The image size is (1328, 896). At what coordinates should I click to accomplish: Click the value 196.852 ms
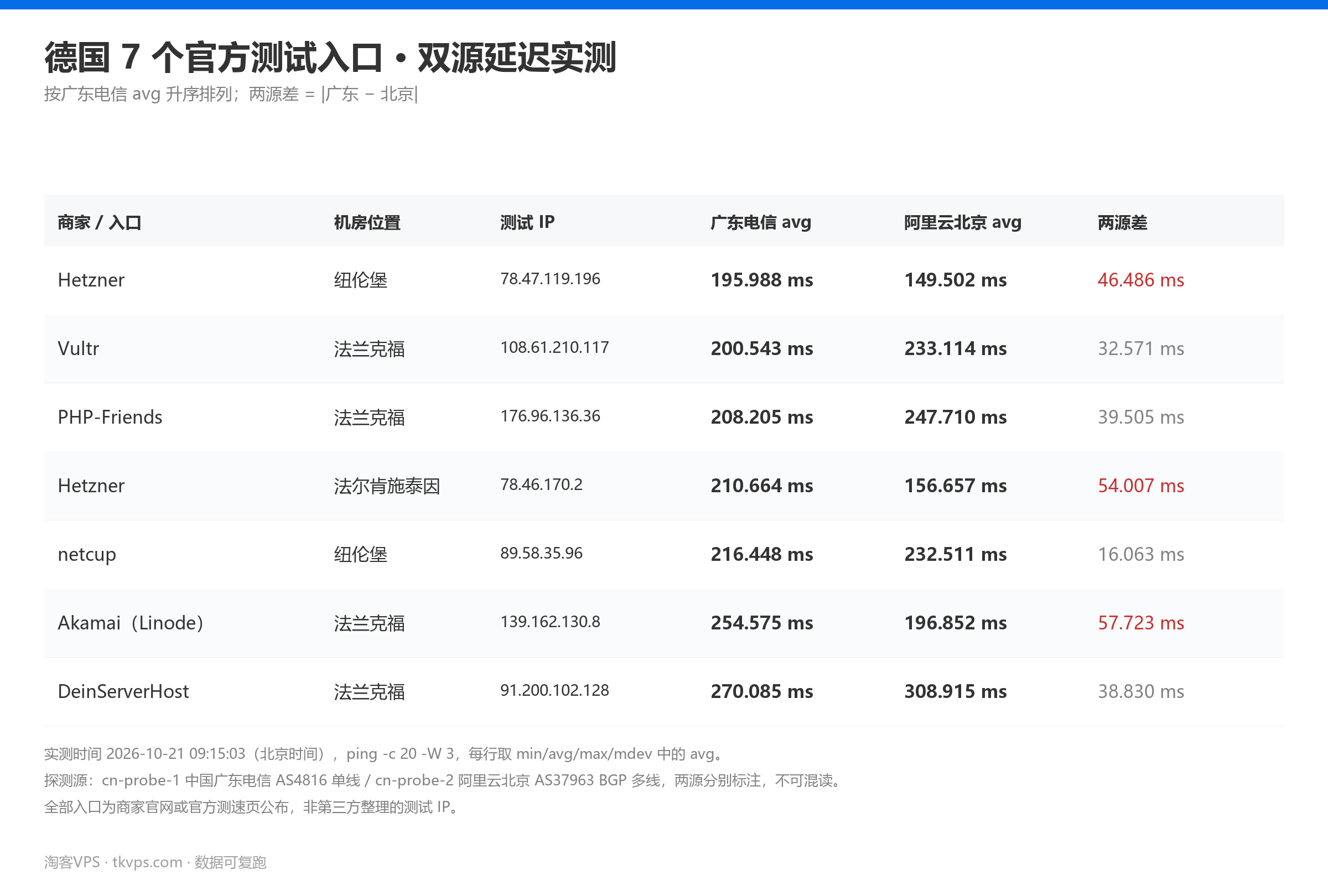tap(956, 623)
